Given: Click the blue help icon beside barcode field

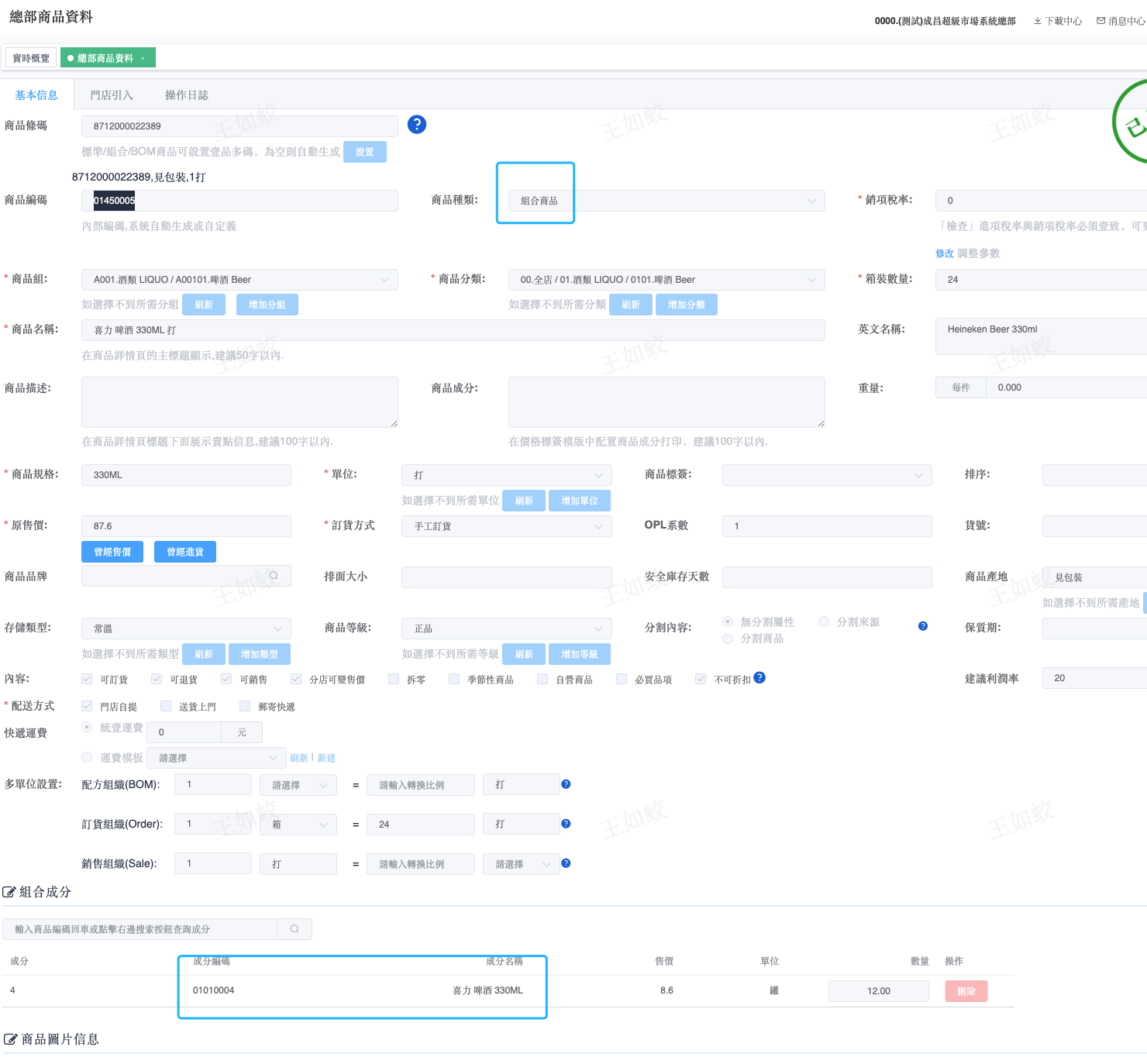Looking at the screenshot, I should [x=417, y=125].
